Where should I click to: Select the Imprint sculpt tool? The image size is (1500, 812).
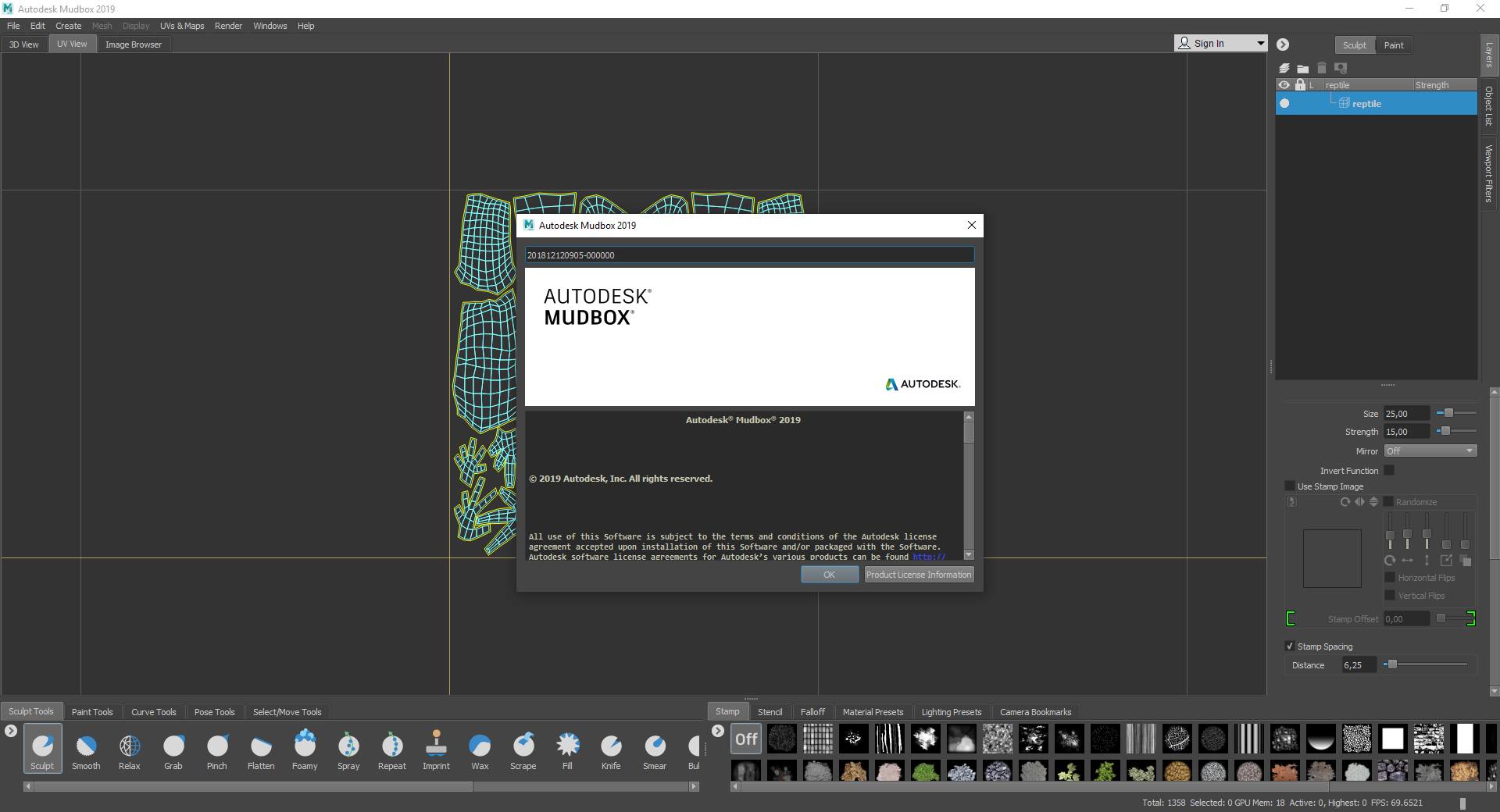[436, 748]
